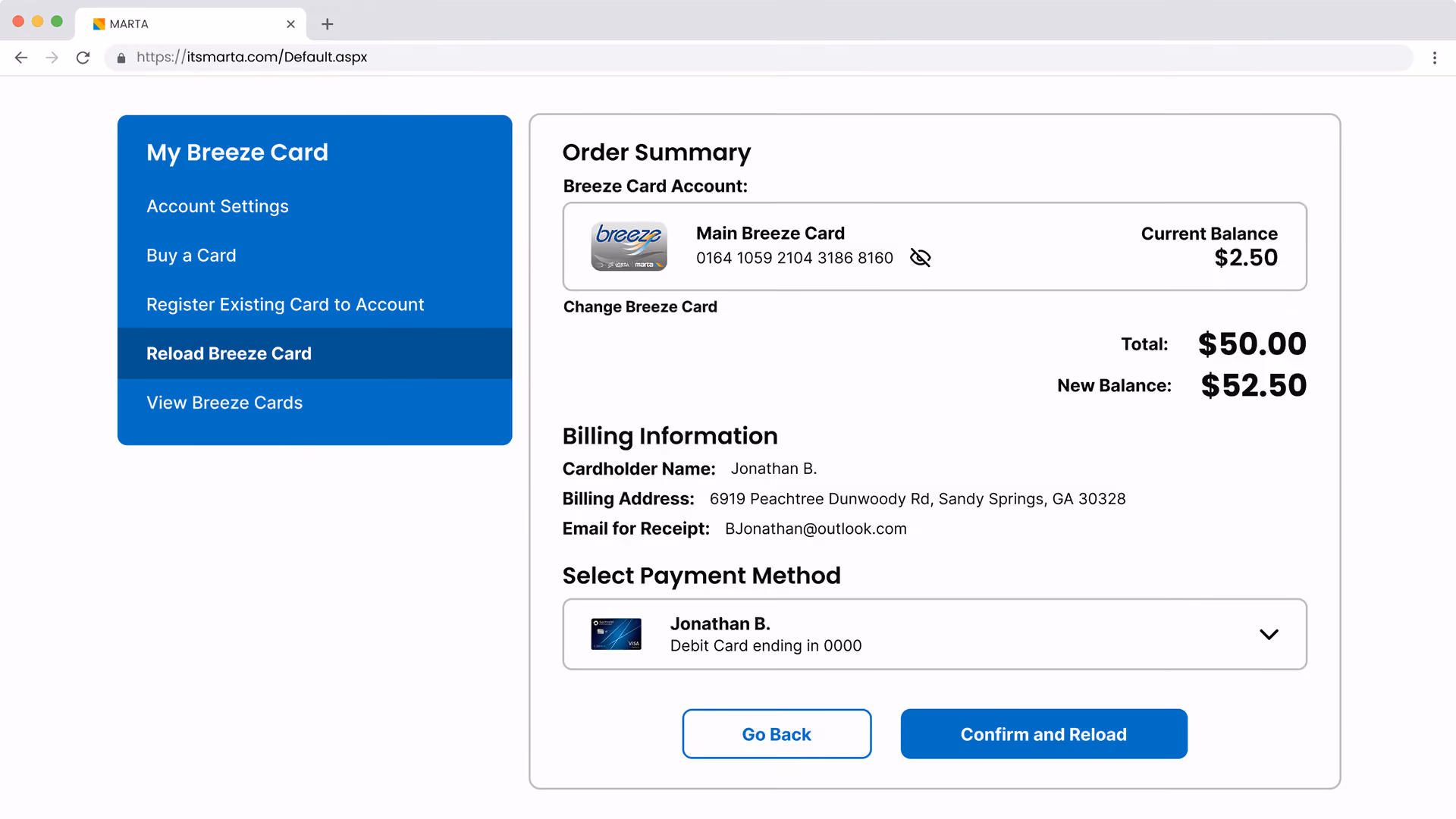This screenshot has width=1456, height=819.
Task: Select the MARTA browser tab
Action: [x=191, y=24]
